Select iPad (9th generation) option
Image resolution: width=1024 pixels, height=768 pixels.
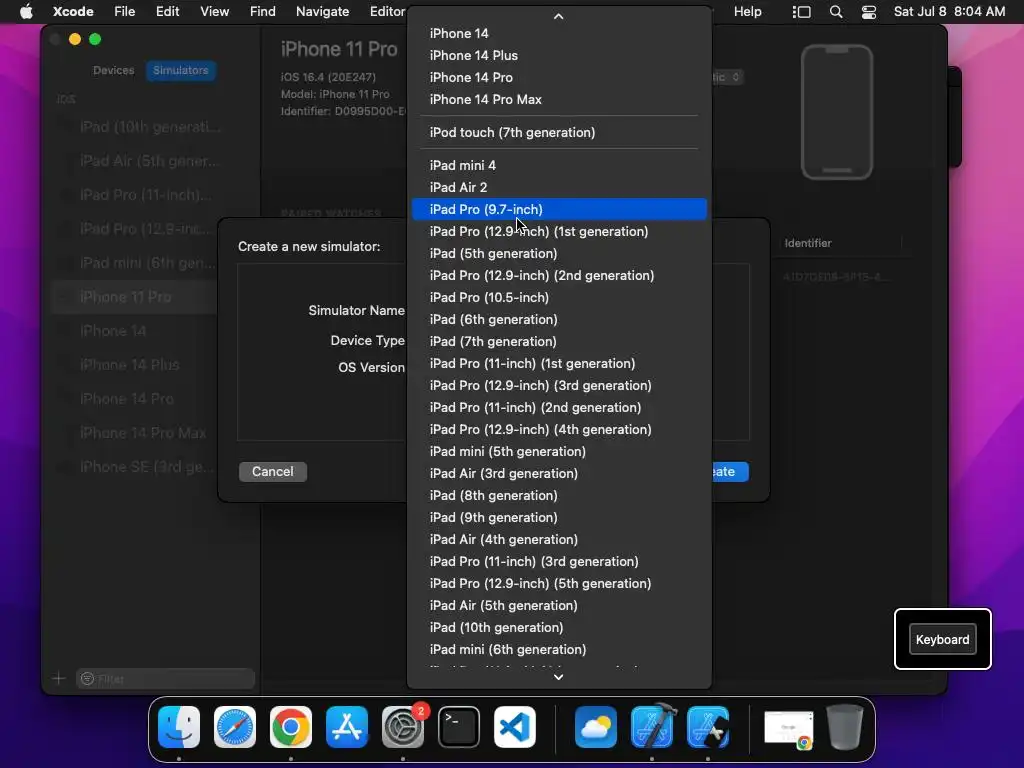[x=559, y=517]
